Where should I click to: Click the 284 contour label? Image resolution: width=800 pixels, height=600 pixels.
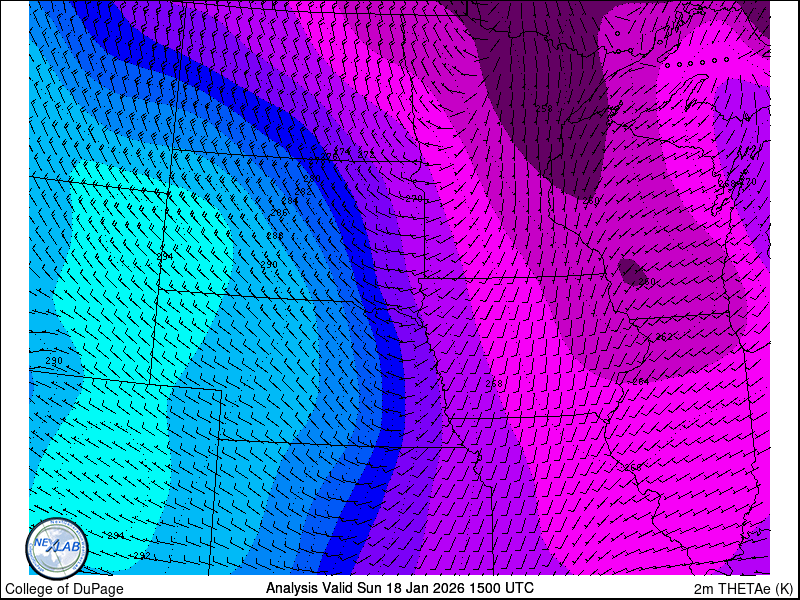click(x=290, y=201)
